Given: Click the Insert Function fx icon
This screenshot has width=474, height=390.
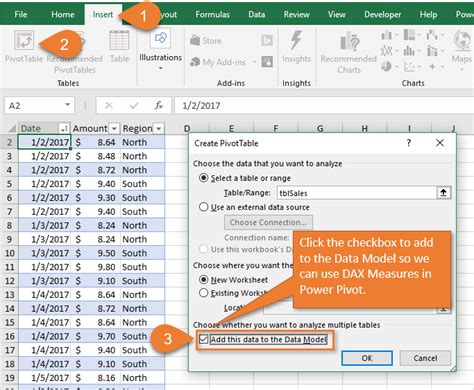Looking at the screenshot, I should click(159, 106).
